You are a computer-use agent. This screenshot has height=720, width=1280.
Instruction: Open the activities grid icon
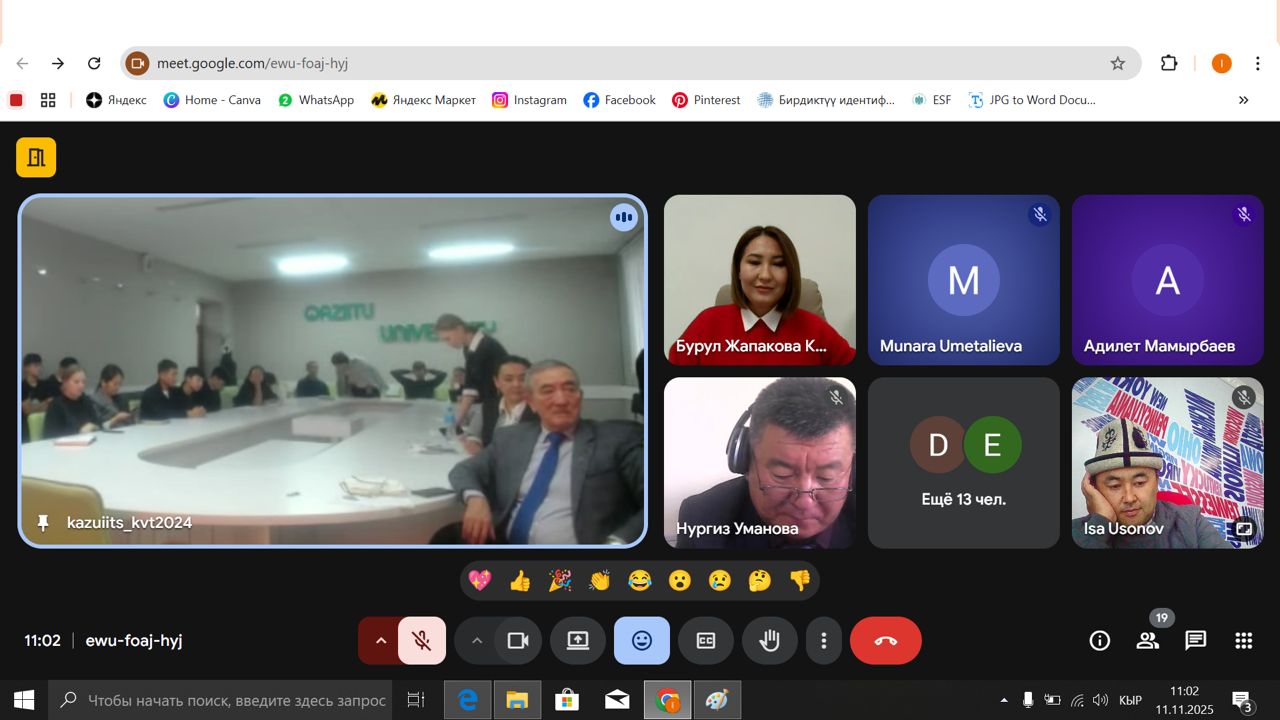[x=1243, y=641]
